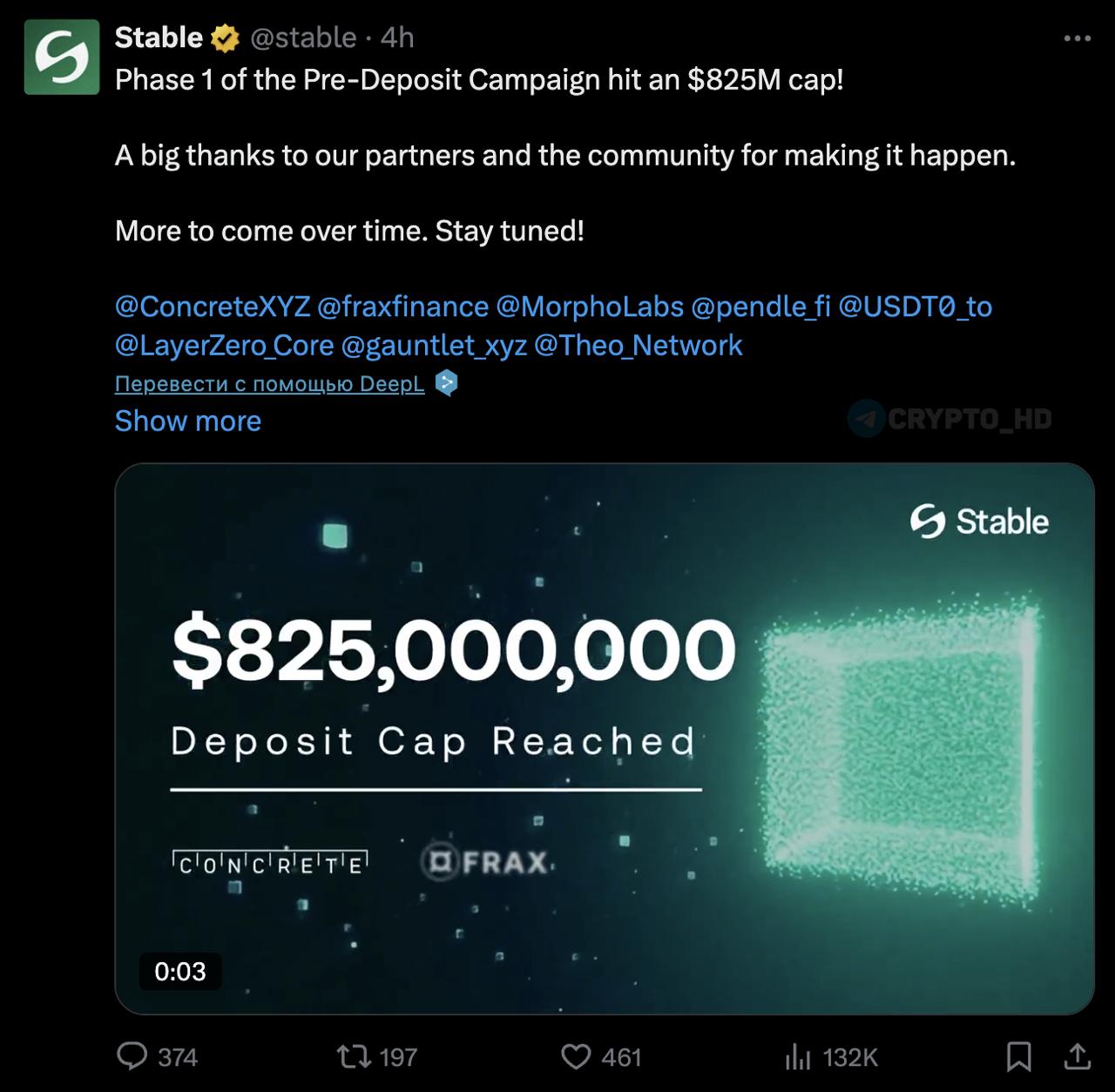Open the @ConcreteXYZ mention
Viewport: 1115px width, 1092px height.
213,307
